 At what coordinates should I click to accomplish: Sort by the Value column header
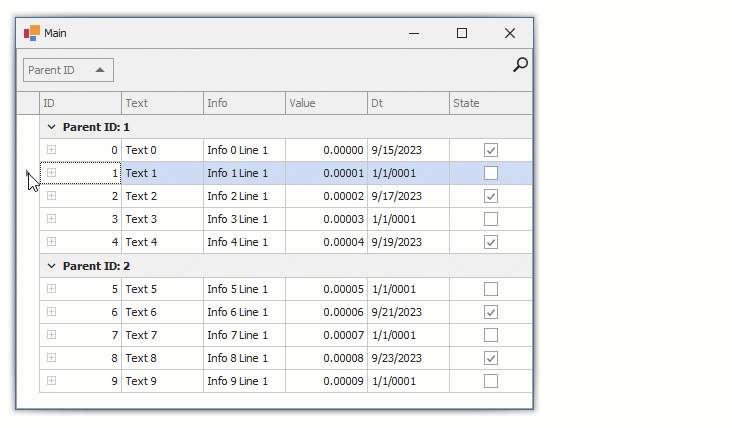[x=326, y=103]
